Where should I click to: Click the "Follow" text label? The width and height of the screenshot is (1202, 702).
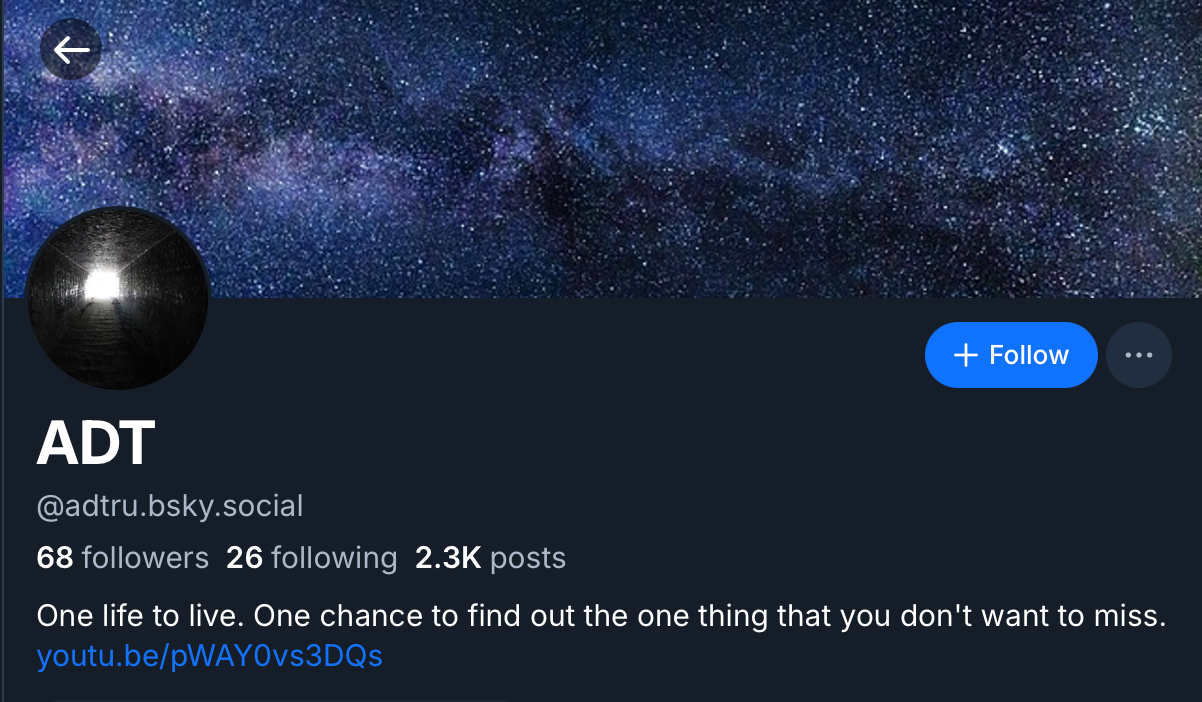1029,355
